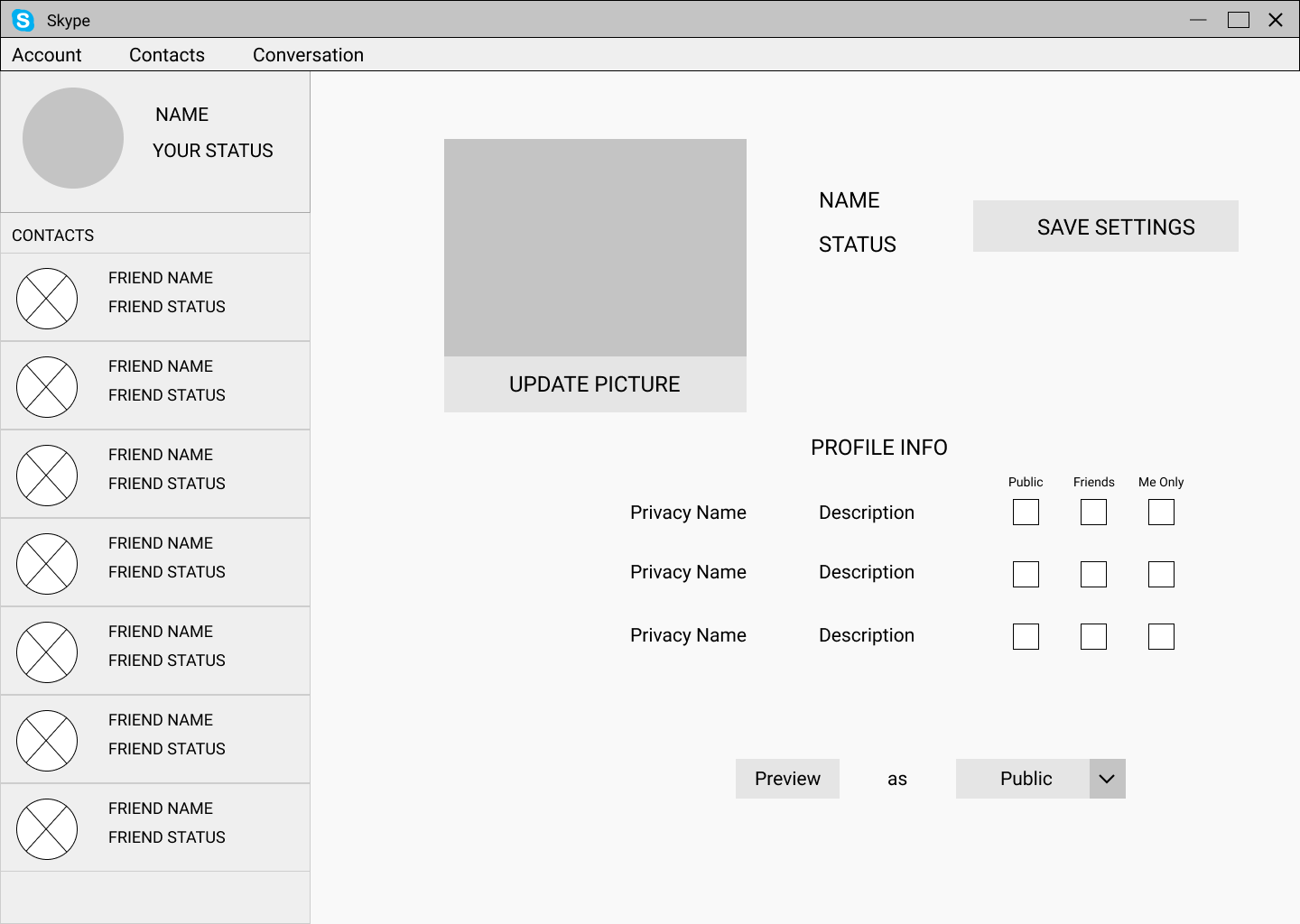Click the profile picture placeholder image
This screenshot has width=1300, height=924.
click(x=595, y=247)
